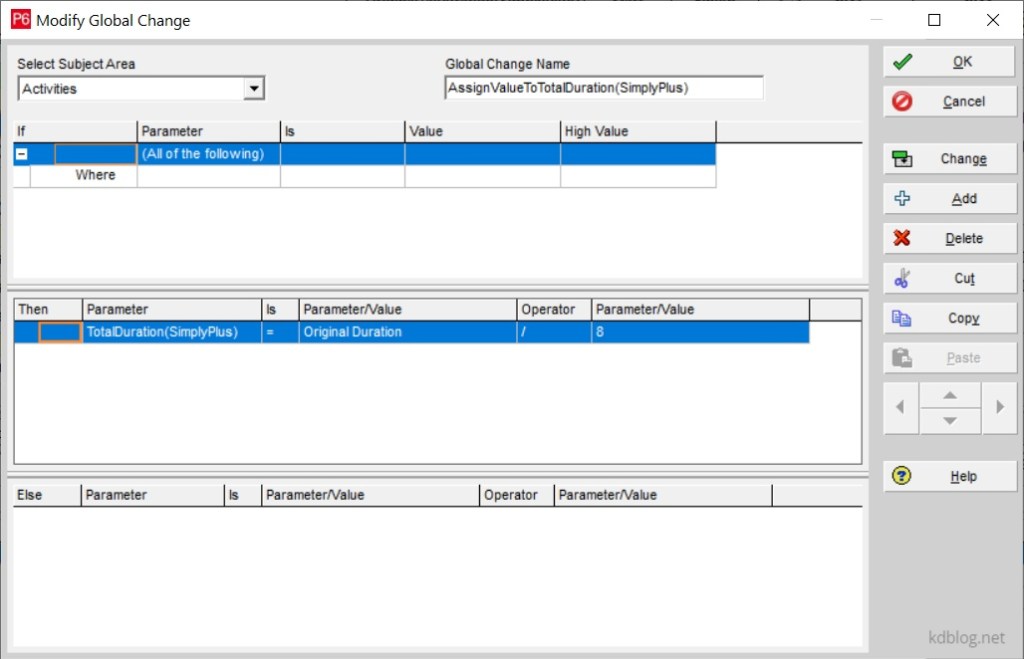Click the right indent arrow control
This screenshot has height=659, width=1024.
1000,408
